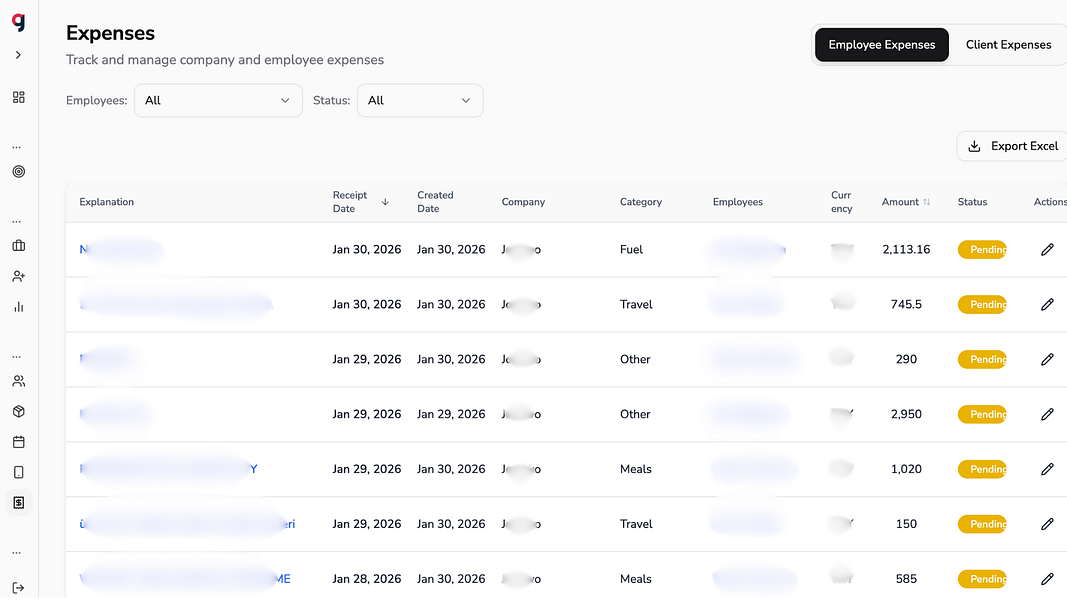
Task: Click the target goals icon in sidebar
Action: point(18,172)
